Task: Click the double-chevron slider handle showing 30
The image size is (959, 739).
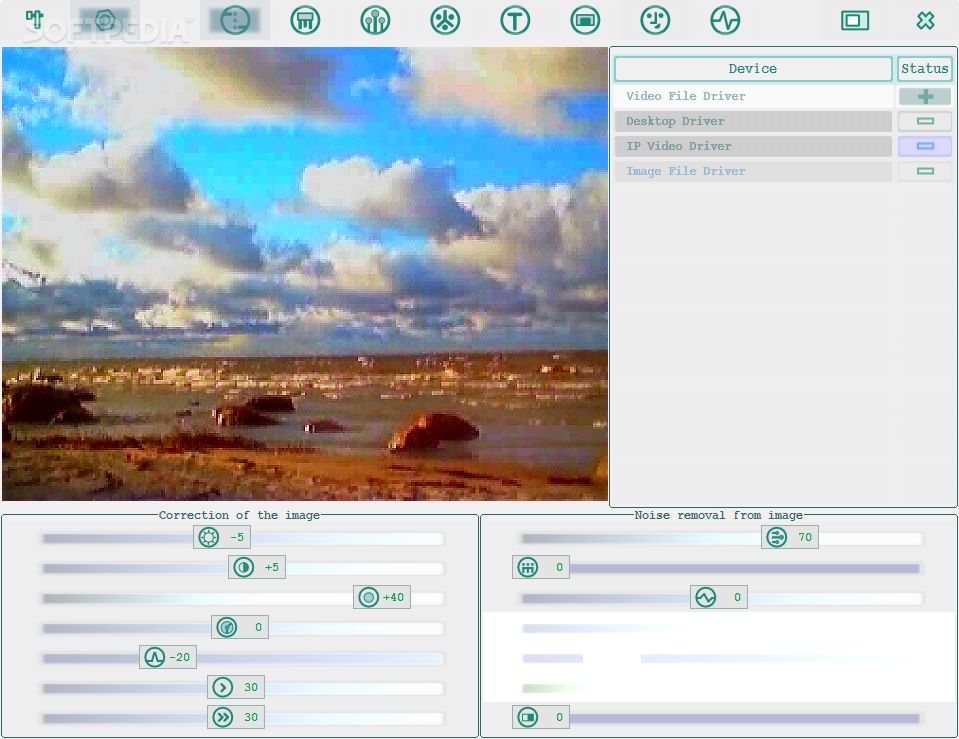Action: (236, 717)
